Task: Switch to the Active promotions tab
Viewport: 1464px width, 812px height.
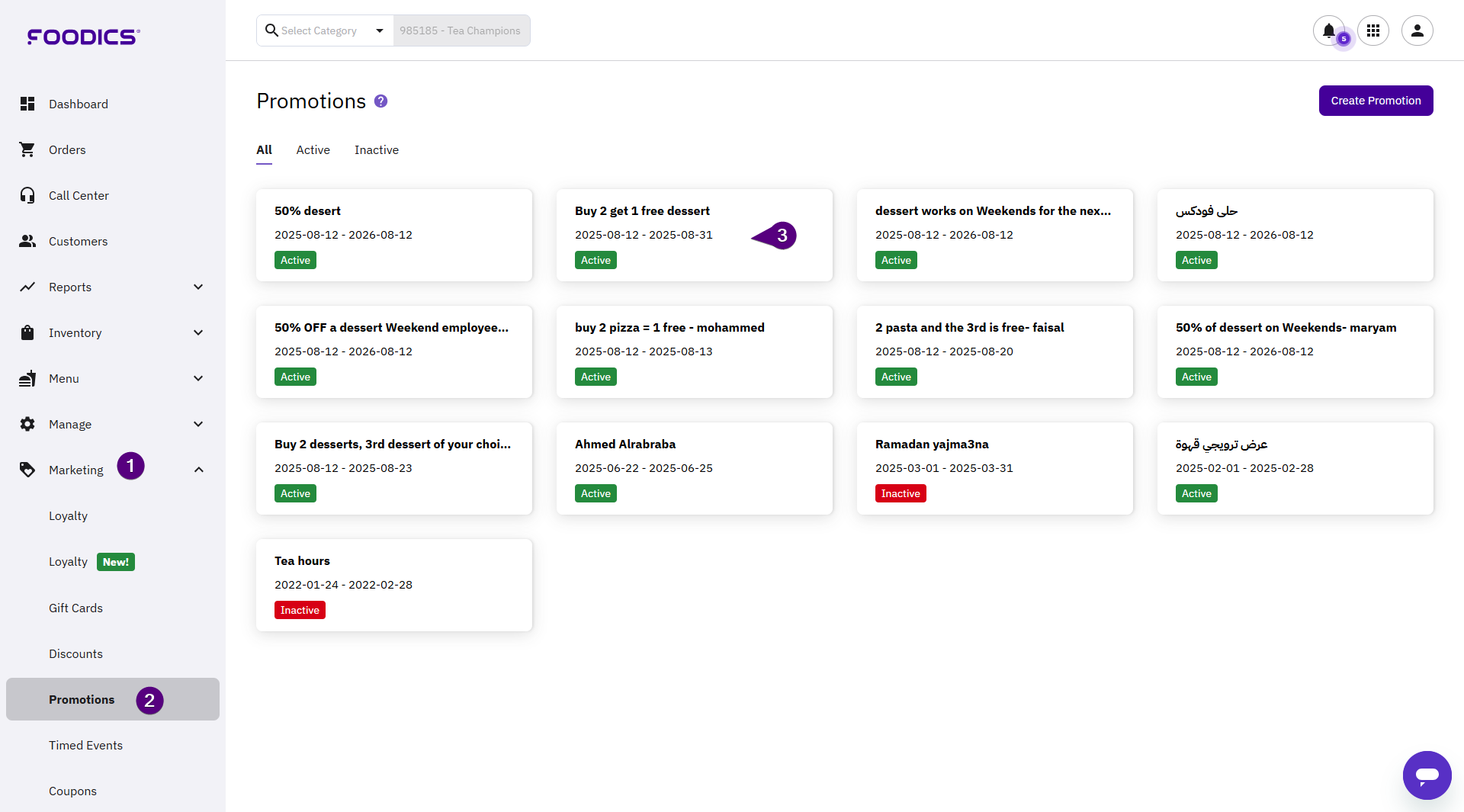Action: tap(313, 150)
